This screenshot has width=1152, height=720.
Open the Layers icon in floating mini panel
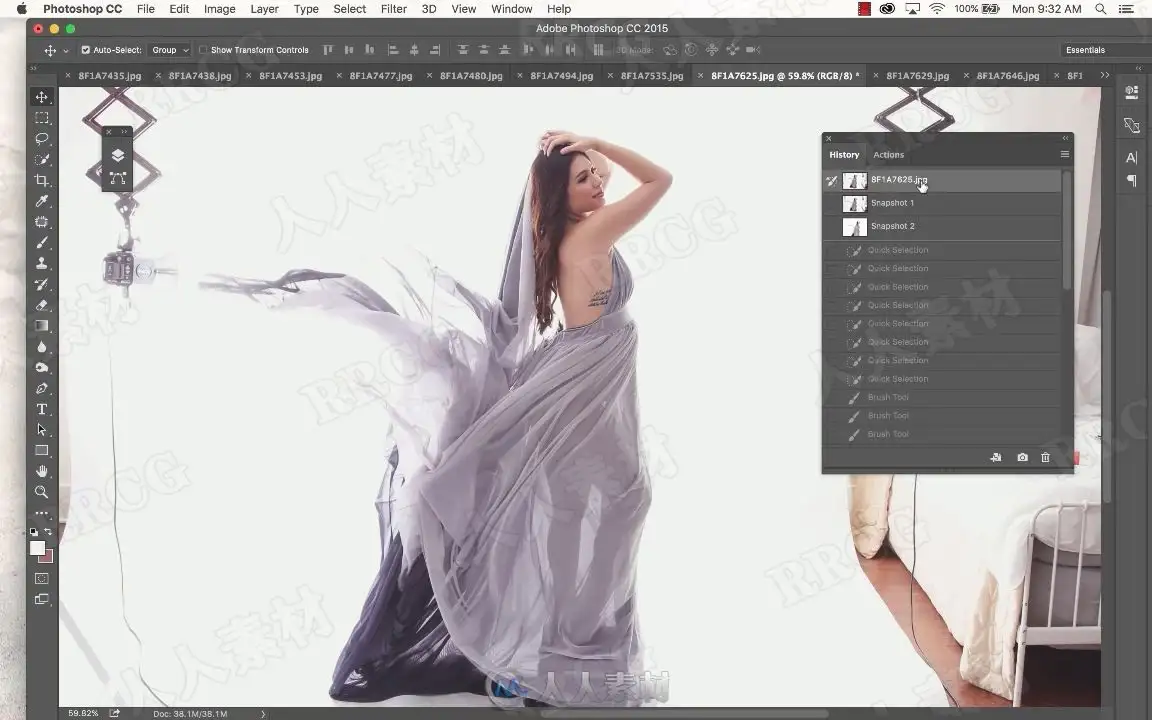click(118, 155)
